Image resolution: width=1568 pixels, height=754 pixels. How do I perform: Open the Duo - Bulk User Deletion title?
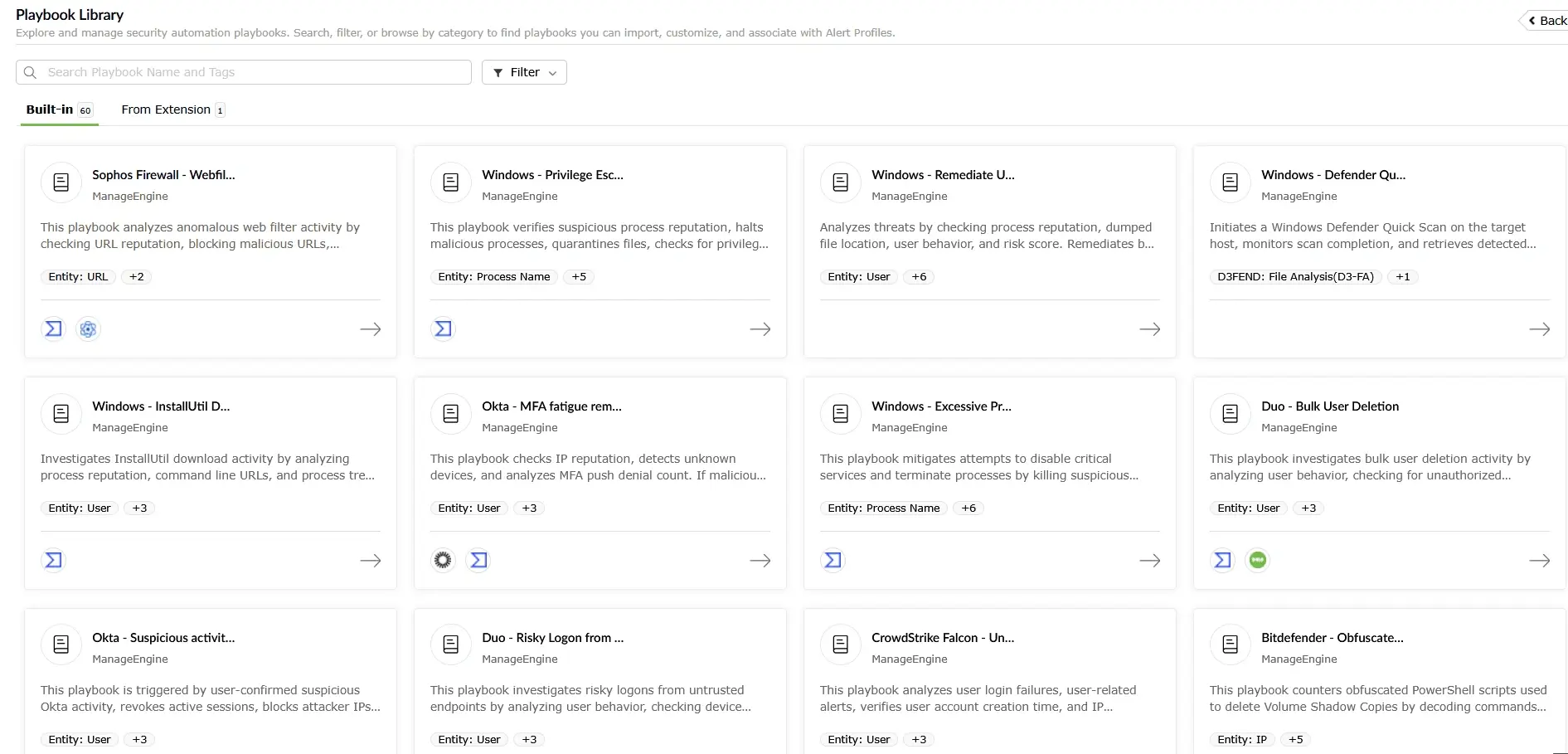pyautogui.click(x=1330, y=406)
